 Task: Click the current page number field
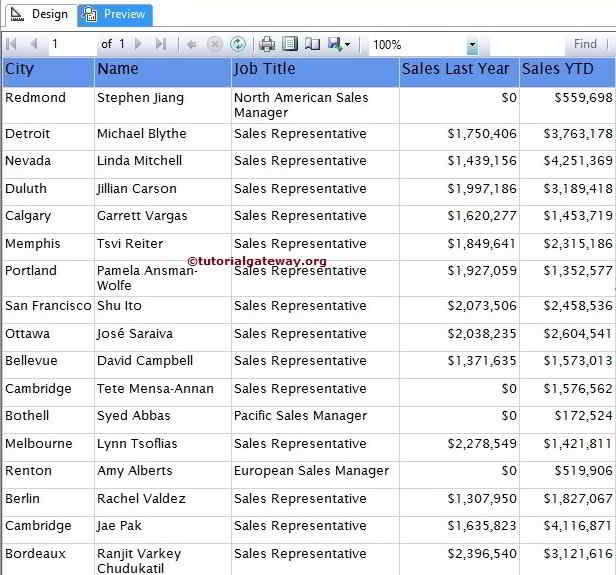73,44
